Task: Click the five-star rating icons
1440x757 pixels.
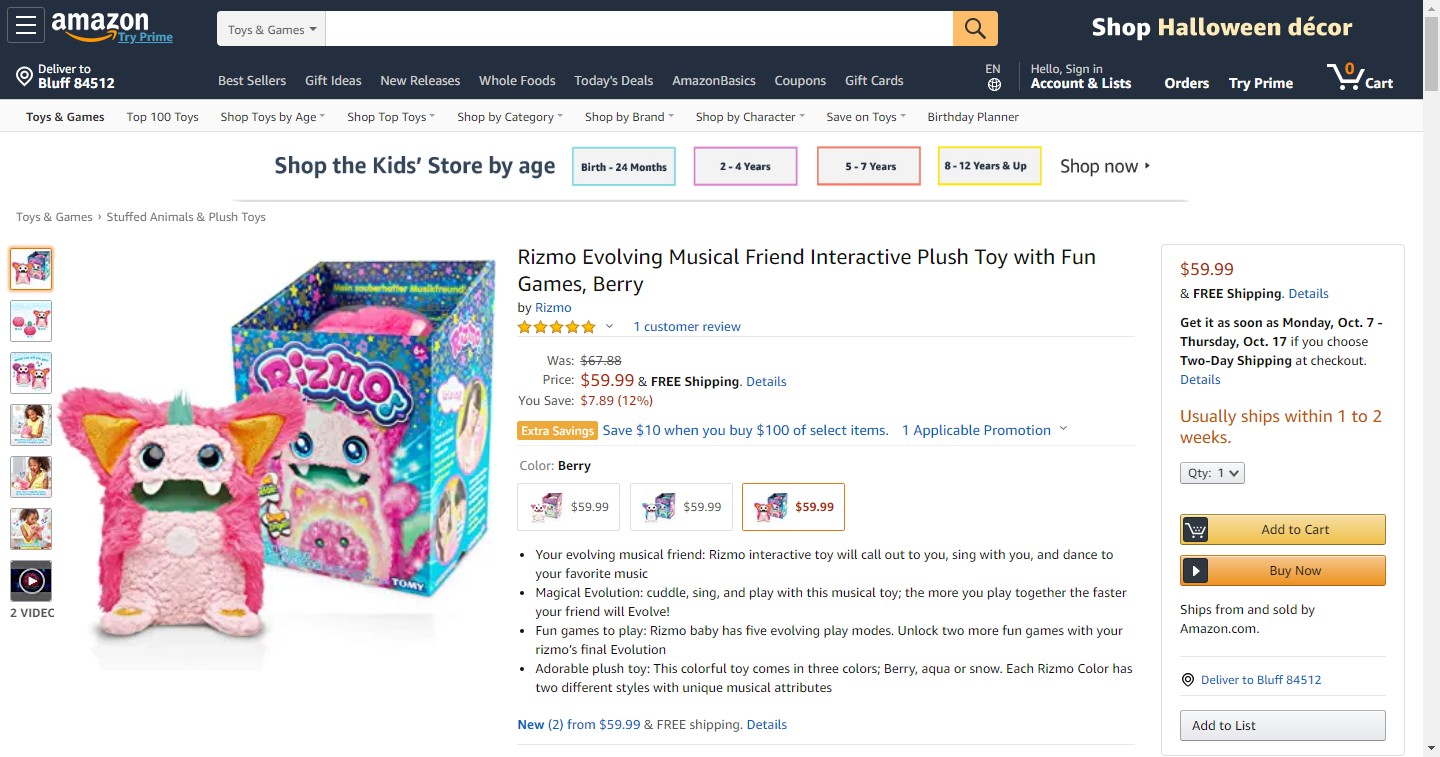Action: [556, 327]
